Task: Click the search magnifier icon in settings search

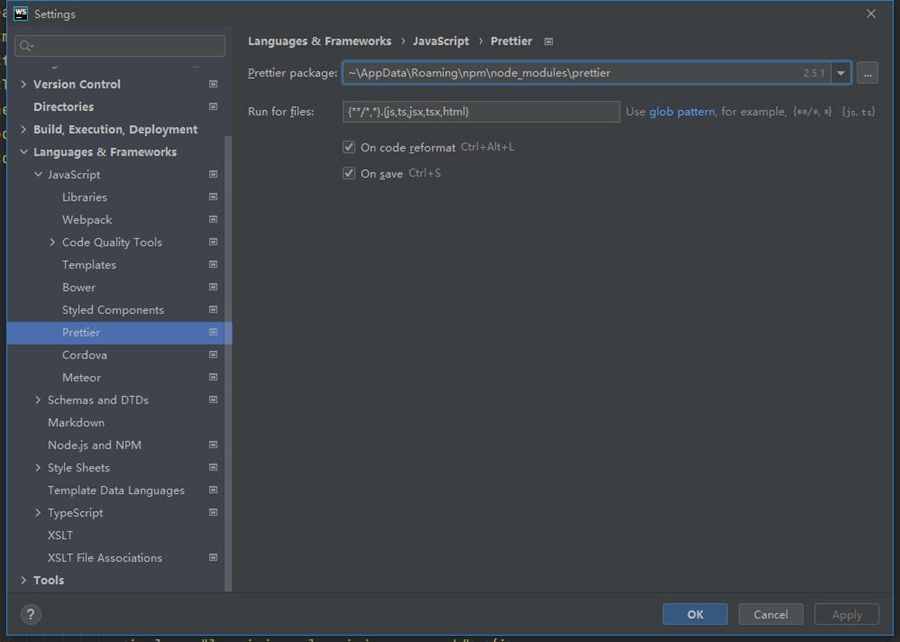Action: click(27, 46)
